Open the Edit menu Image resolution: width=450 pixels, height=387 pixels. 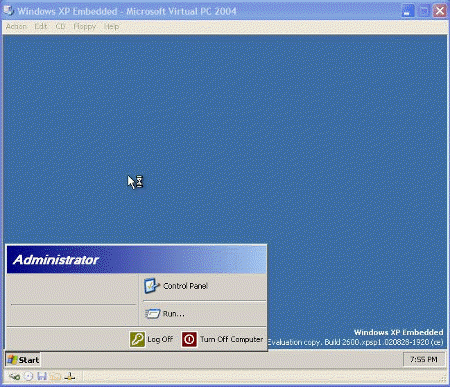(x=41, y=27)
